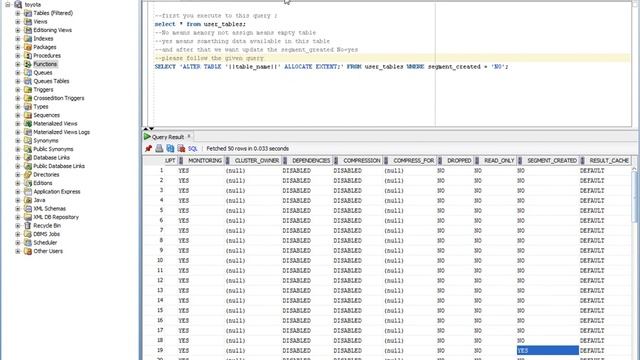
Task: Click row number 7 in results grid
Action: pyautogui.click(x=160, y=230)
